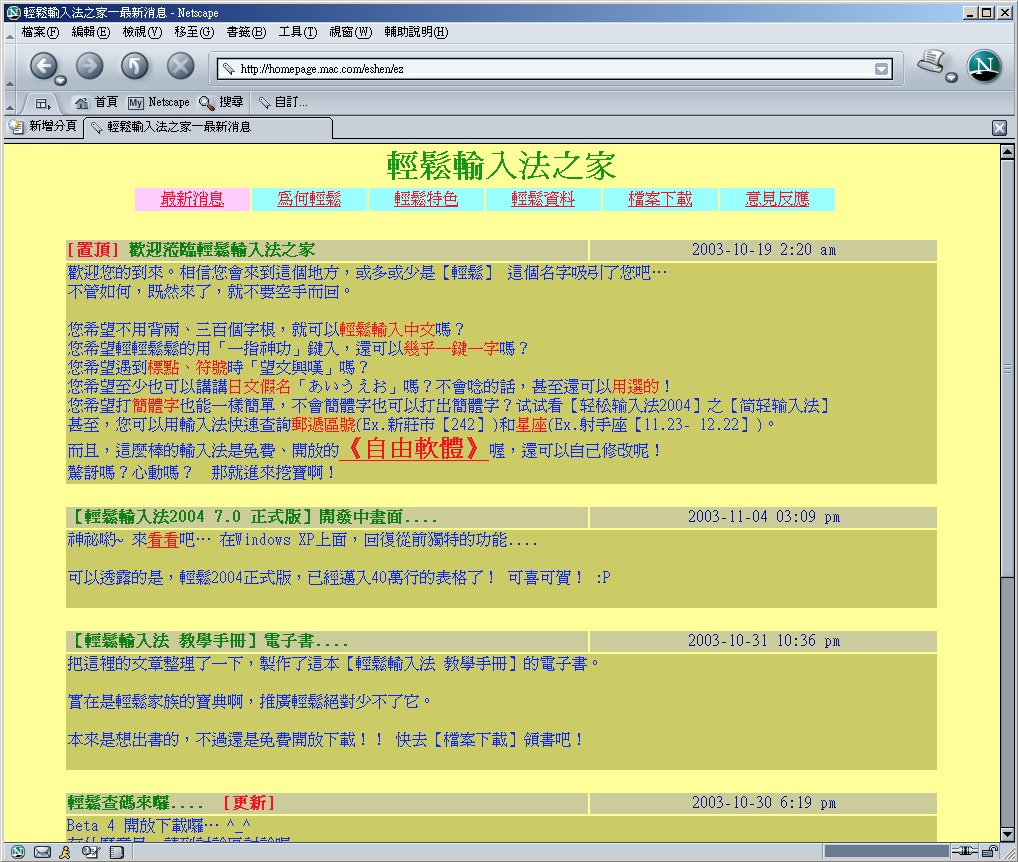Click the 新增分頁 new tab button

[43, 127]
